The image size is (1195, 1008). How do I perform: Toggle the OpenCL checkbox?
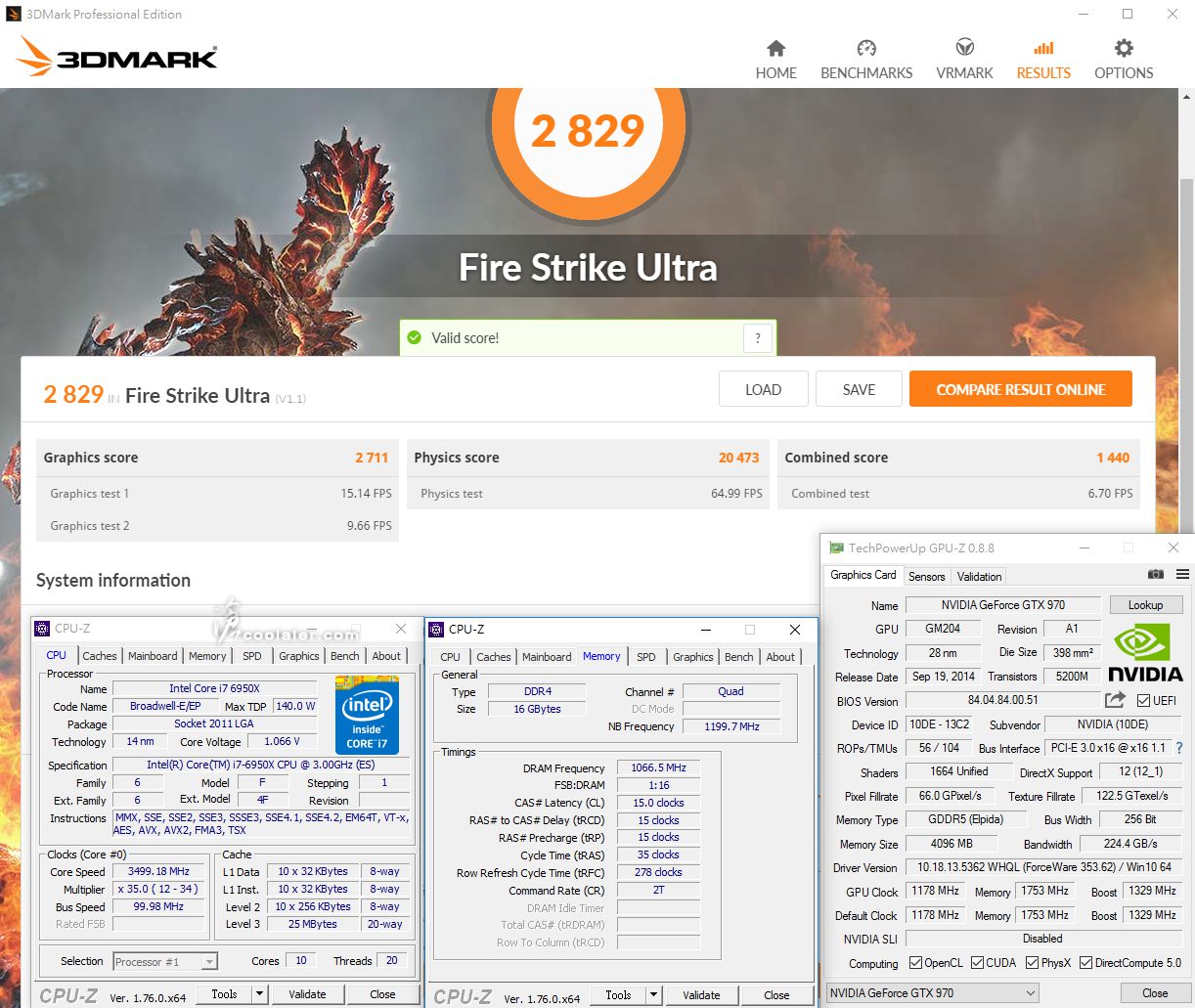click(915, 963)
